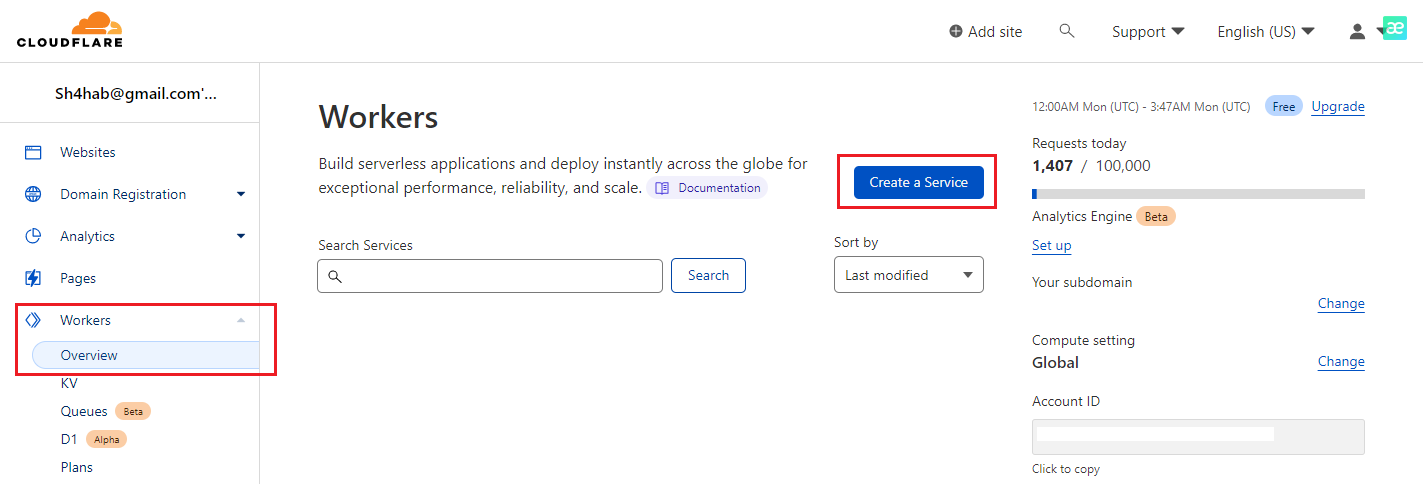Open the Sort by Last modified dropdown
1423x484 pixels.
[x=908, y=275]
